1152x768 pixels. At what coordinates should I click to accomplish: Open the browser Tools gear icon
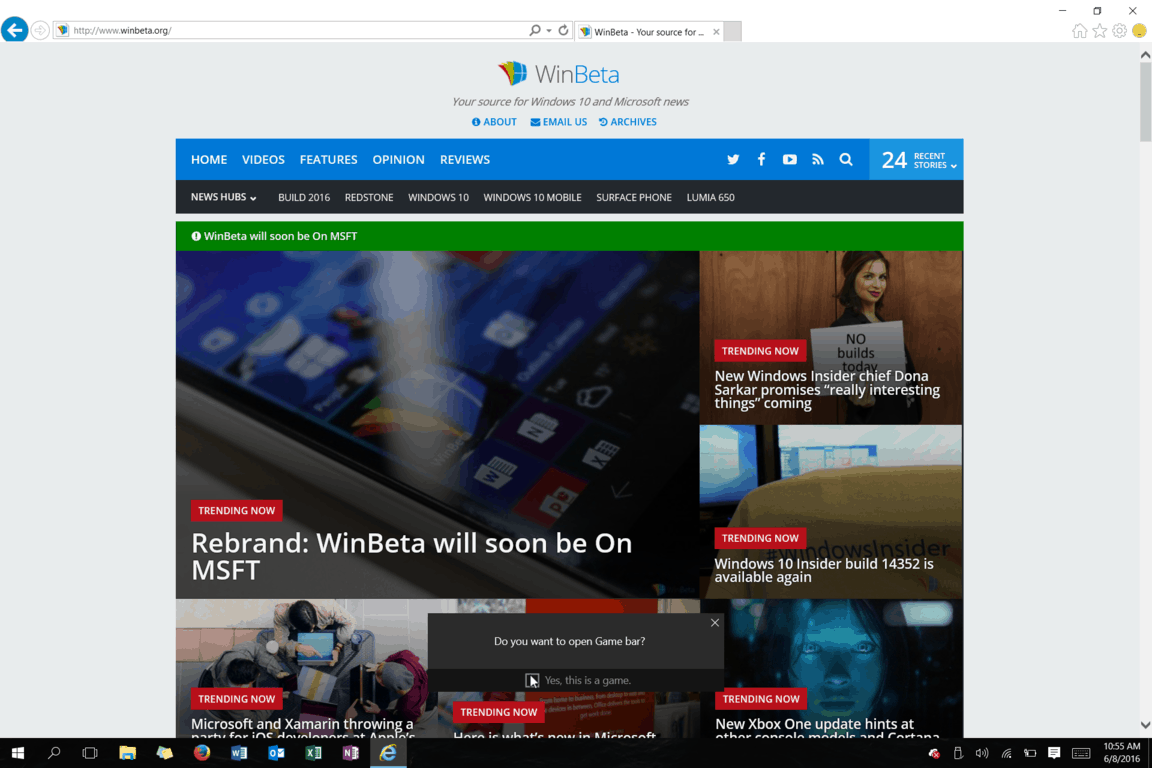coord(1120,31)
